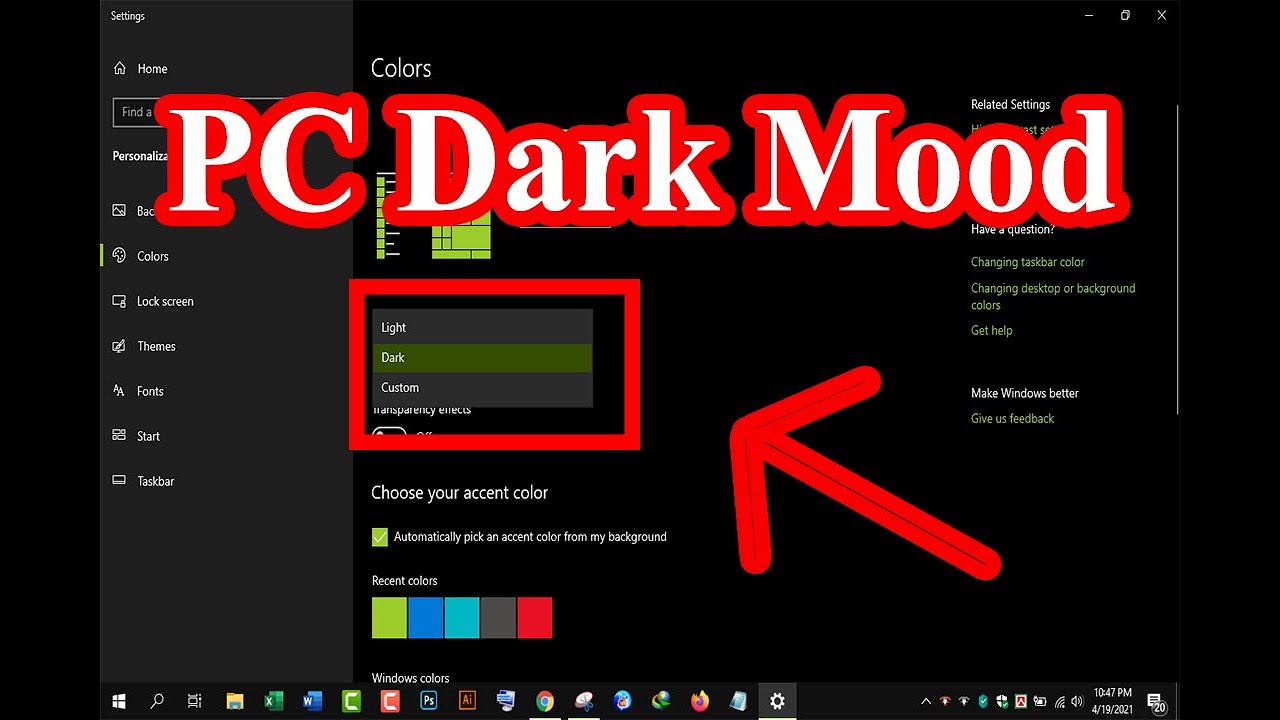Show hidden system tray icons
1280x720 pixels.
pos(925,701)
